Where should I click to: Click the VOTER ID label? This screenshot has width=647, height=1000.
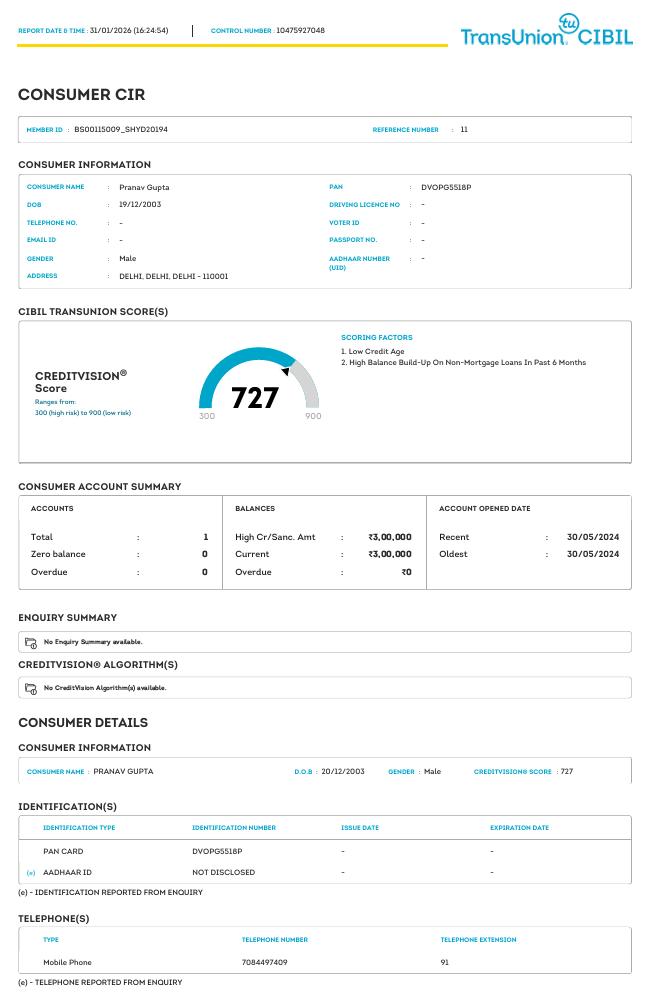pyautogui.click(x=344, y=223)
